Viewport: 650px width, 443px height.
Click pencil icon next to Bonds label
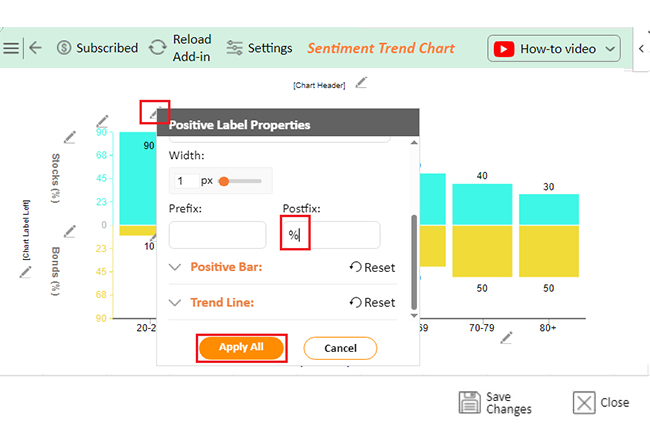pyautogui.click(x=70, y=231)
